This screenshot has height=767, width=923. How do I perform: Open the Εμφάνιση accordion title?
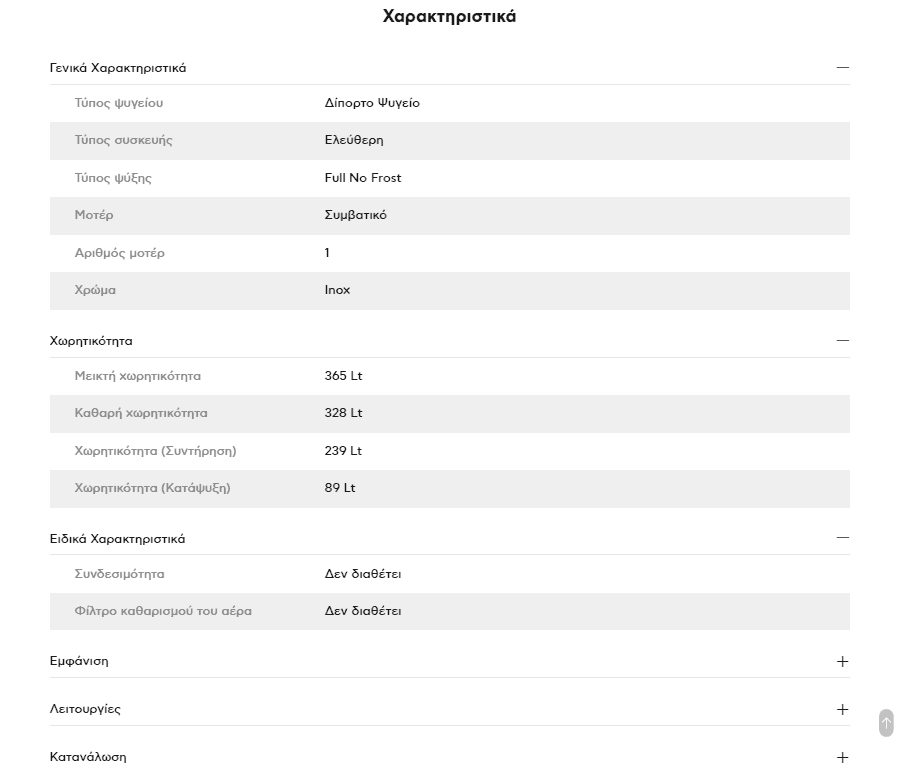pos(79,661)
